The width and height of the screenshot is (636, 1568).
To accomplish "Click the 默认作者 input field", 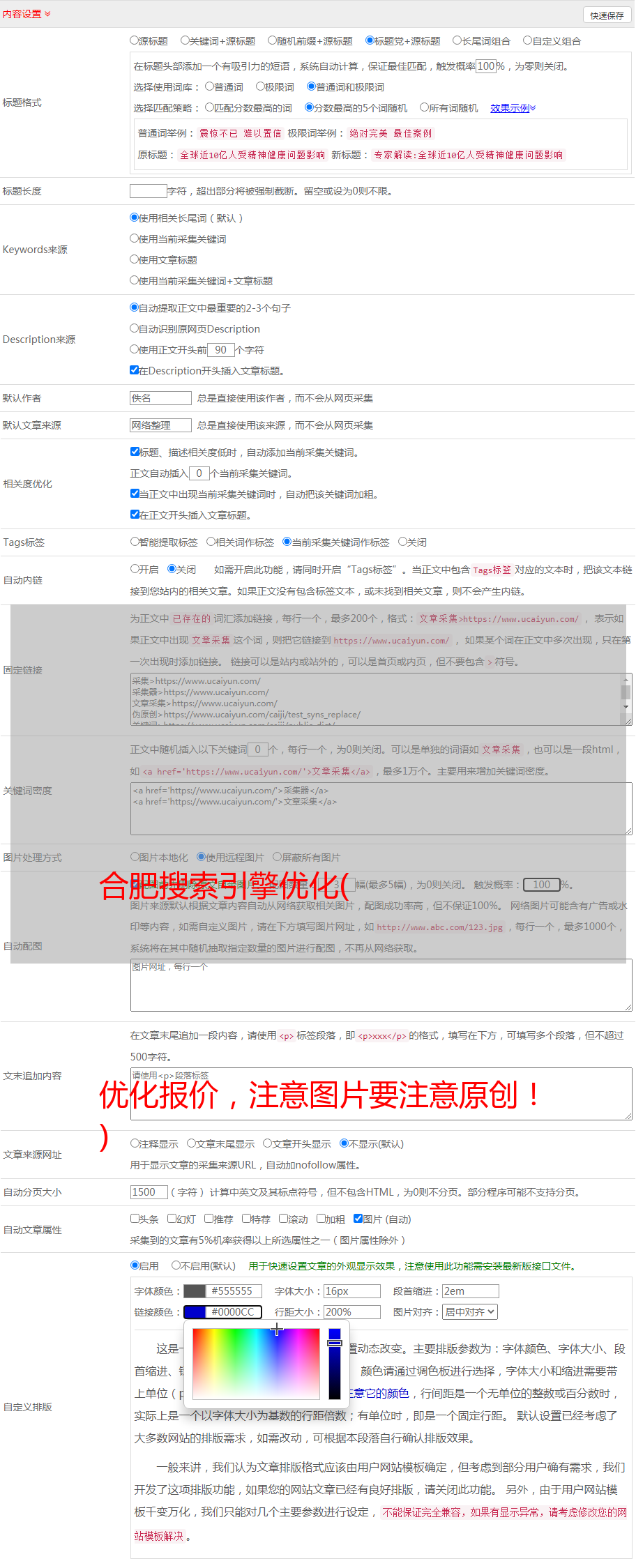I will pyautogui.click(x=160, y=398).
